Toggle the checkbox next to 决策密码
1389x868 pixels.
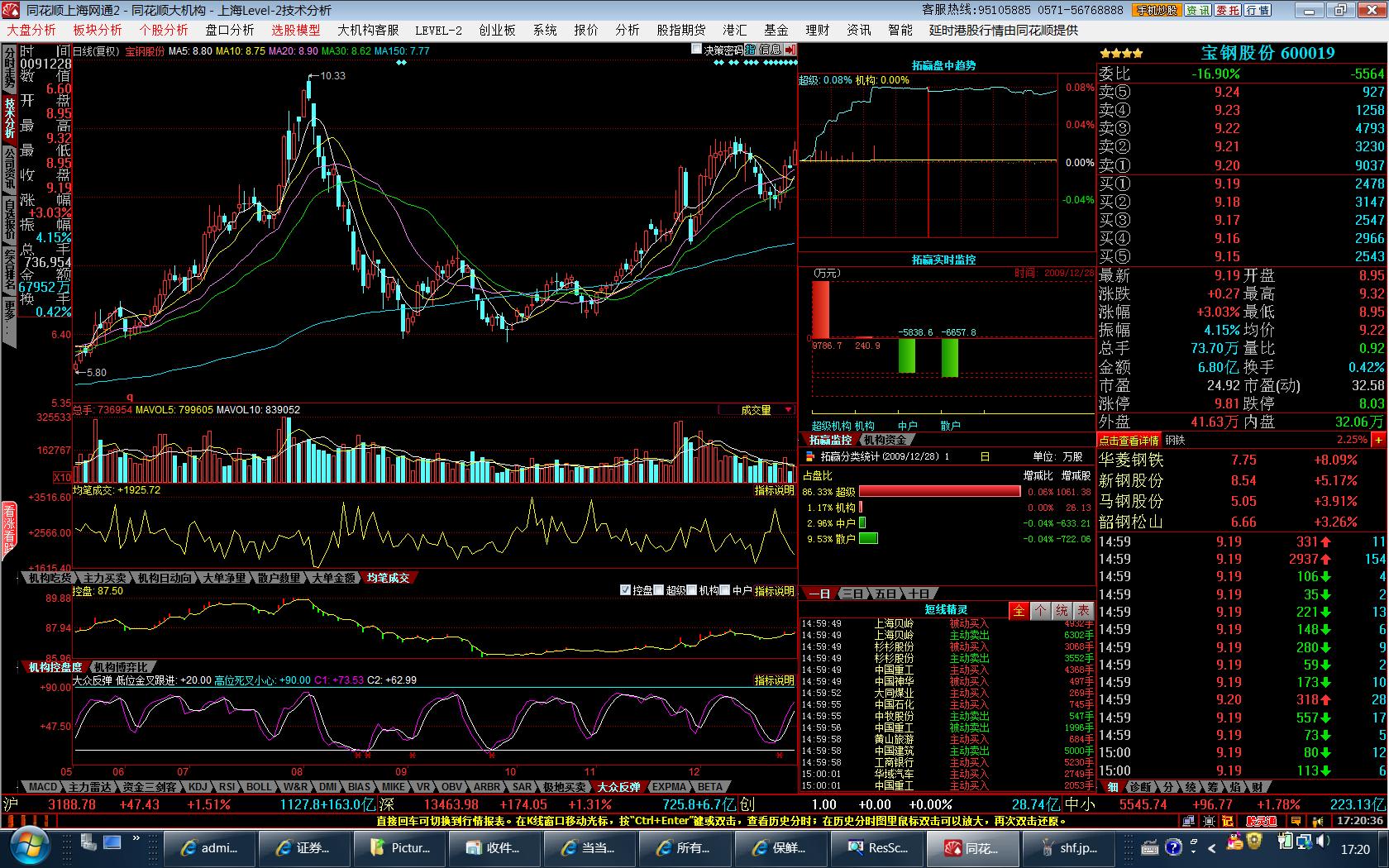(697, 50)
